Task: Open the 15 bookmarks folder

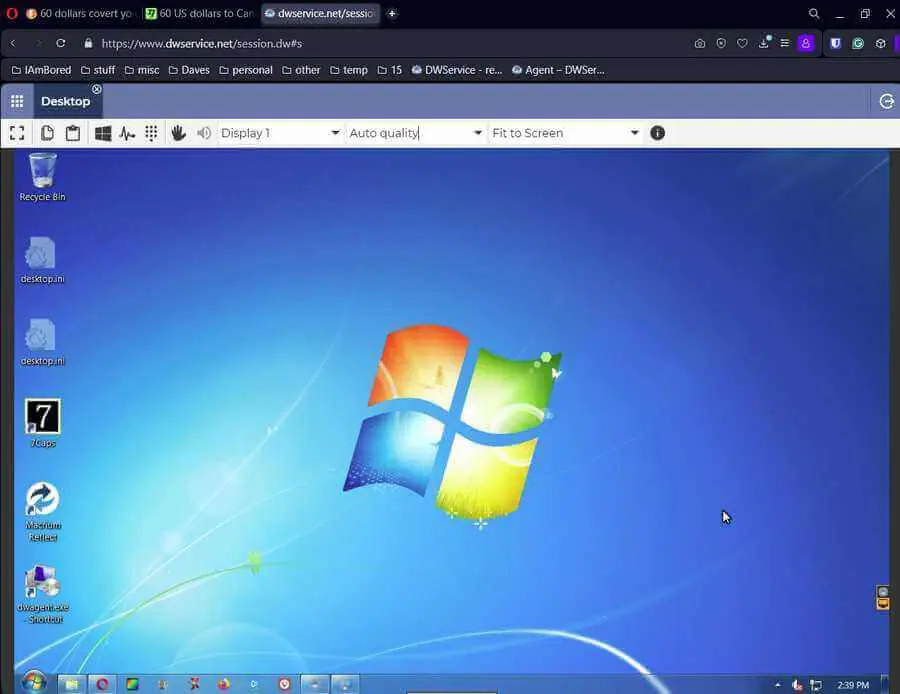Action: point(390,70)
